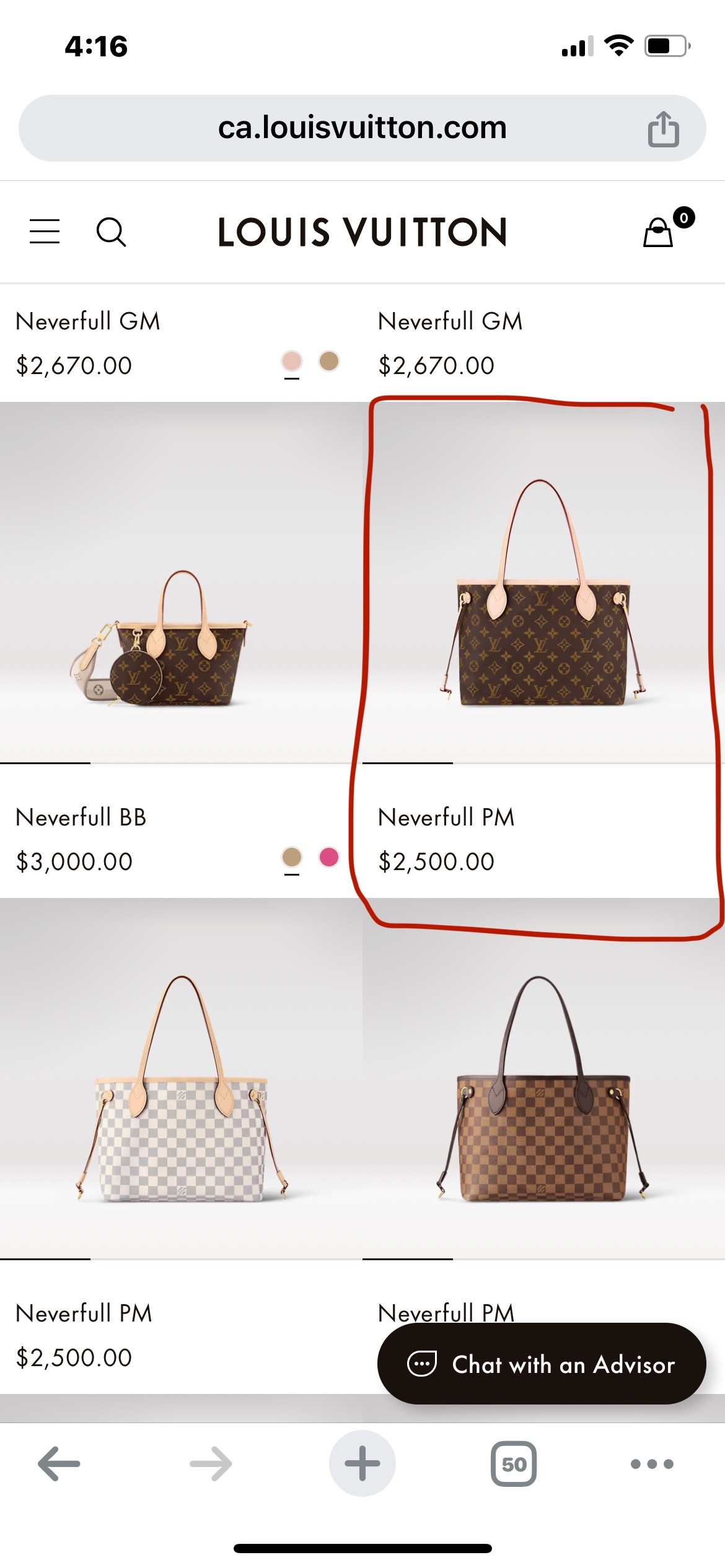Open the Damier Azur Neverfull PM image
The image size is (725, 1568).
coord(181,1078)
